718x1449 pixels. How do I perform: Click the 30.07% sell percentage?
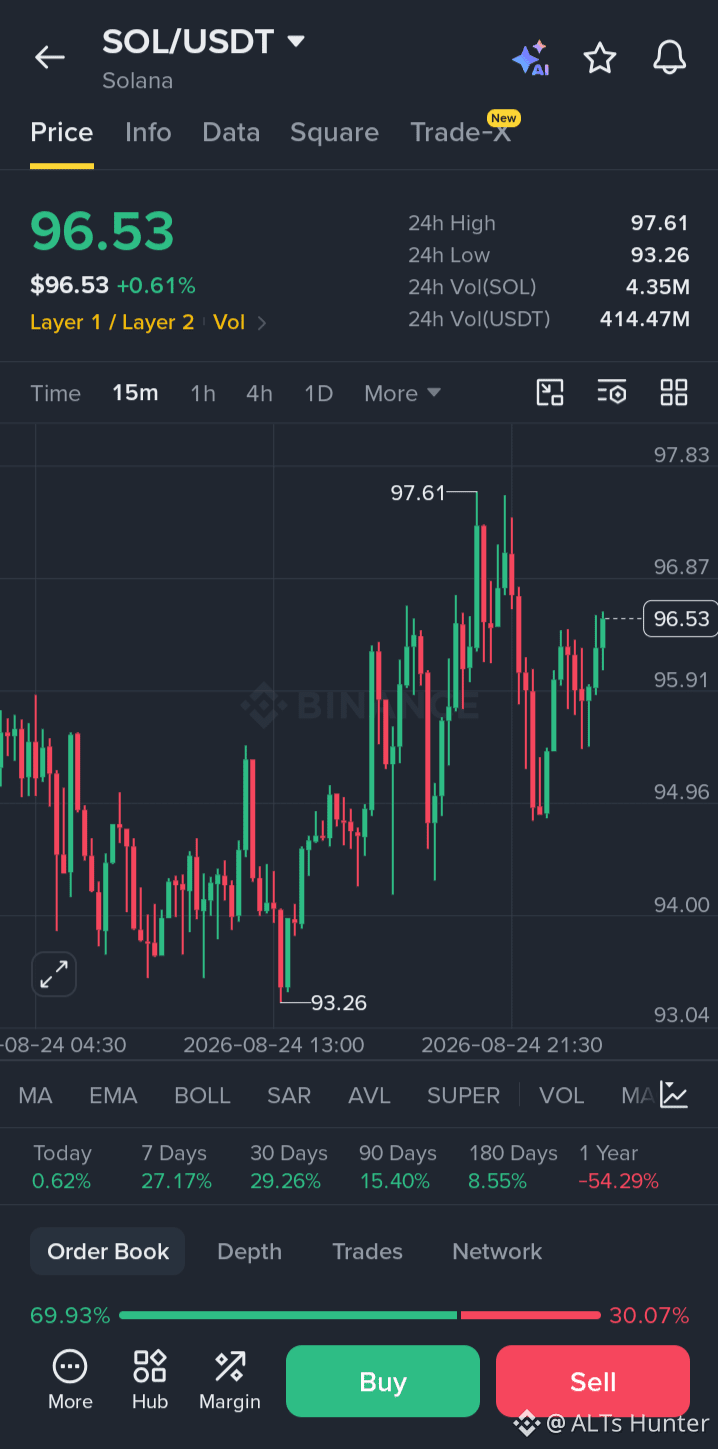point(649,1315)
